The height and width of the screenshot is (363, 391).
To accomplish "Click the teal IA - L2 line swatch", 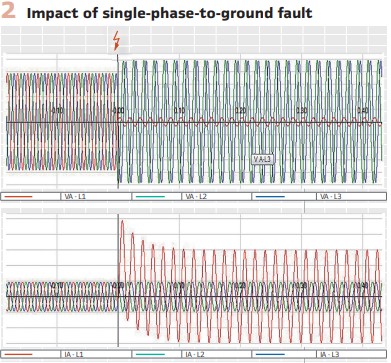I will point(151,354).
